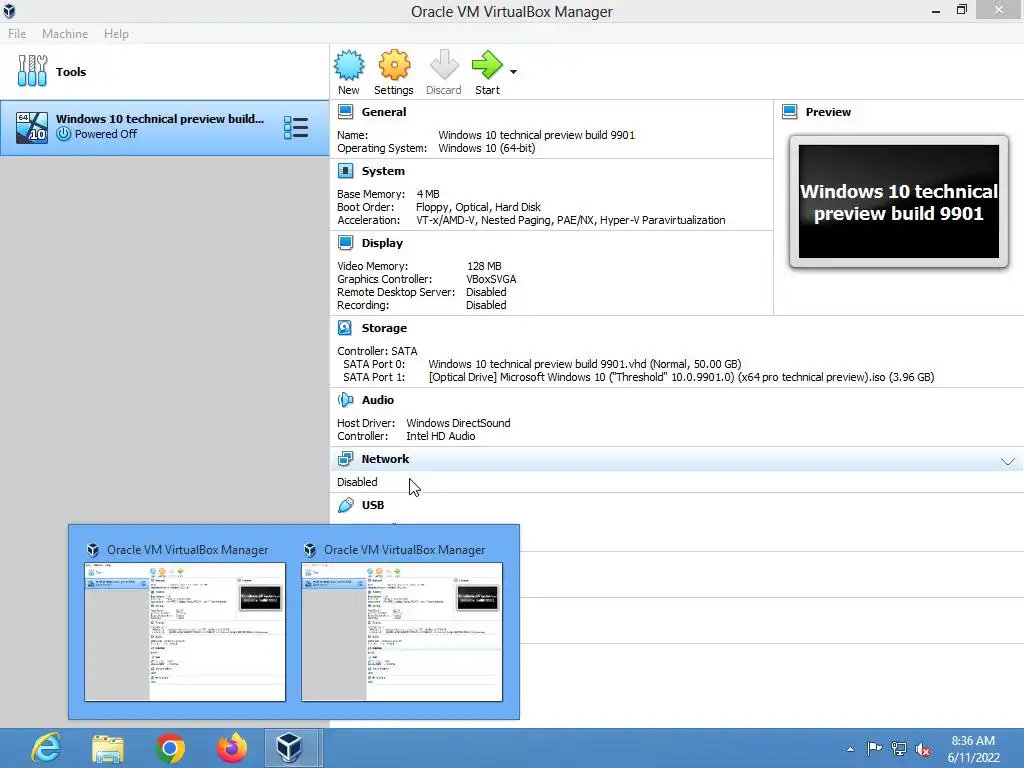Click the Tools label in sidebar
This screenshot has width=1024, height=768.
(71, 72)
